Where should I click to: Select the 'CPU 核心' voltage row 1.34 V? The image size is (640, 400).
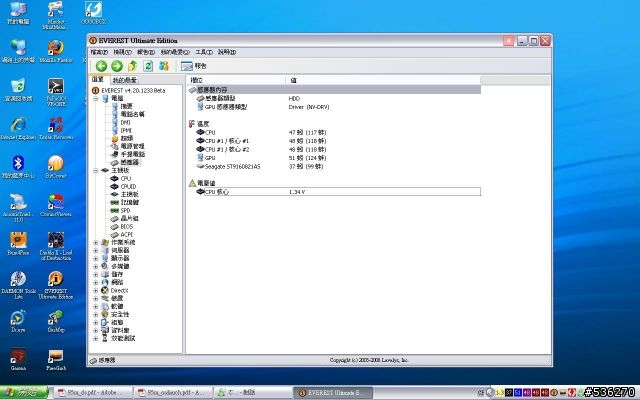pyautogui.click(x=338, y=192)
